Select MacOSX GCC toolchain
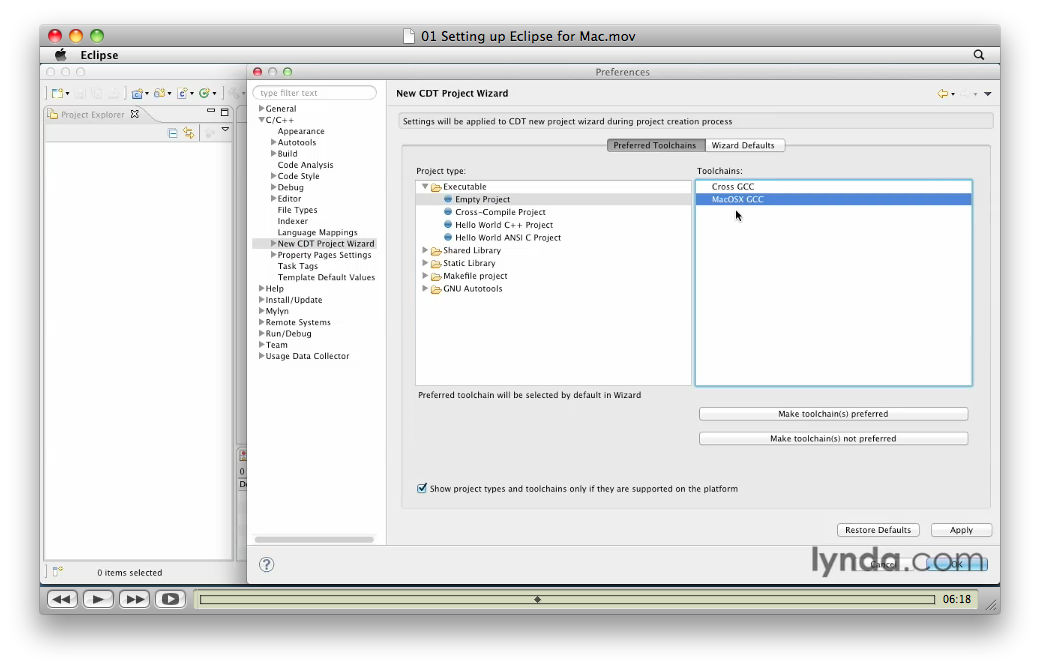 pos(834,199)
